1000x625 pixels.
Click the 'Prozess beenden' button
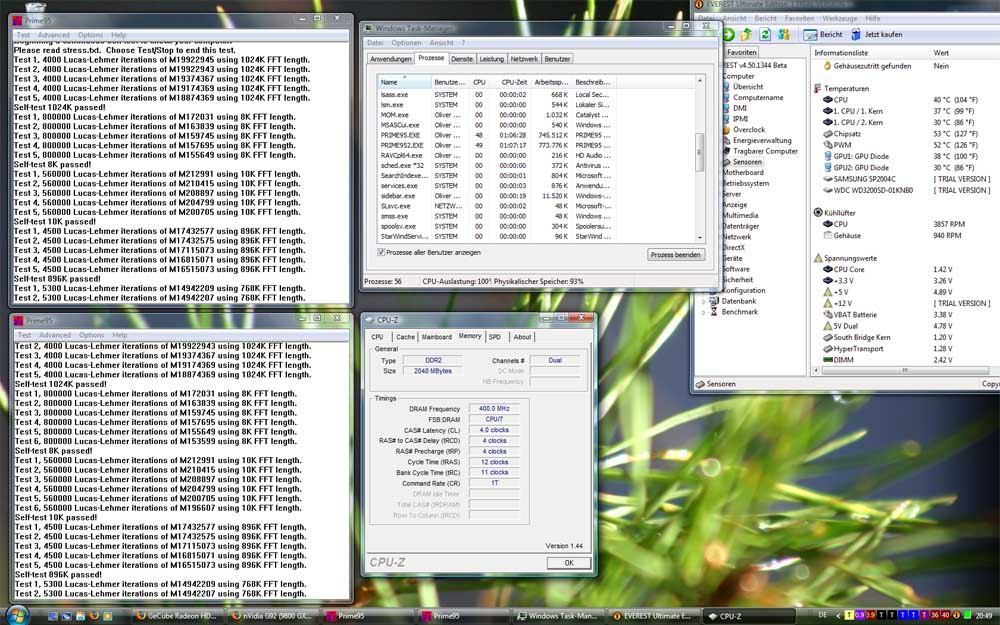[x=675, y=254]
